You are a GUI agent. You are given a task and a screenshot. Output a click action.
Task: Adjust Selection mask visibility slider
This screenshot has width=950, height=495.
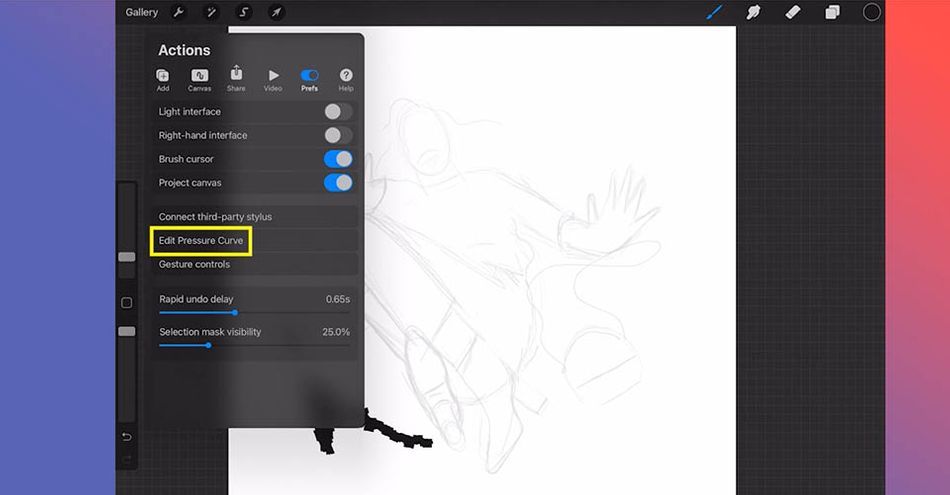click(208, 345)
